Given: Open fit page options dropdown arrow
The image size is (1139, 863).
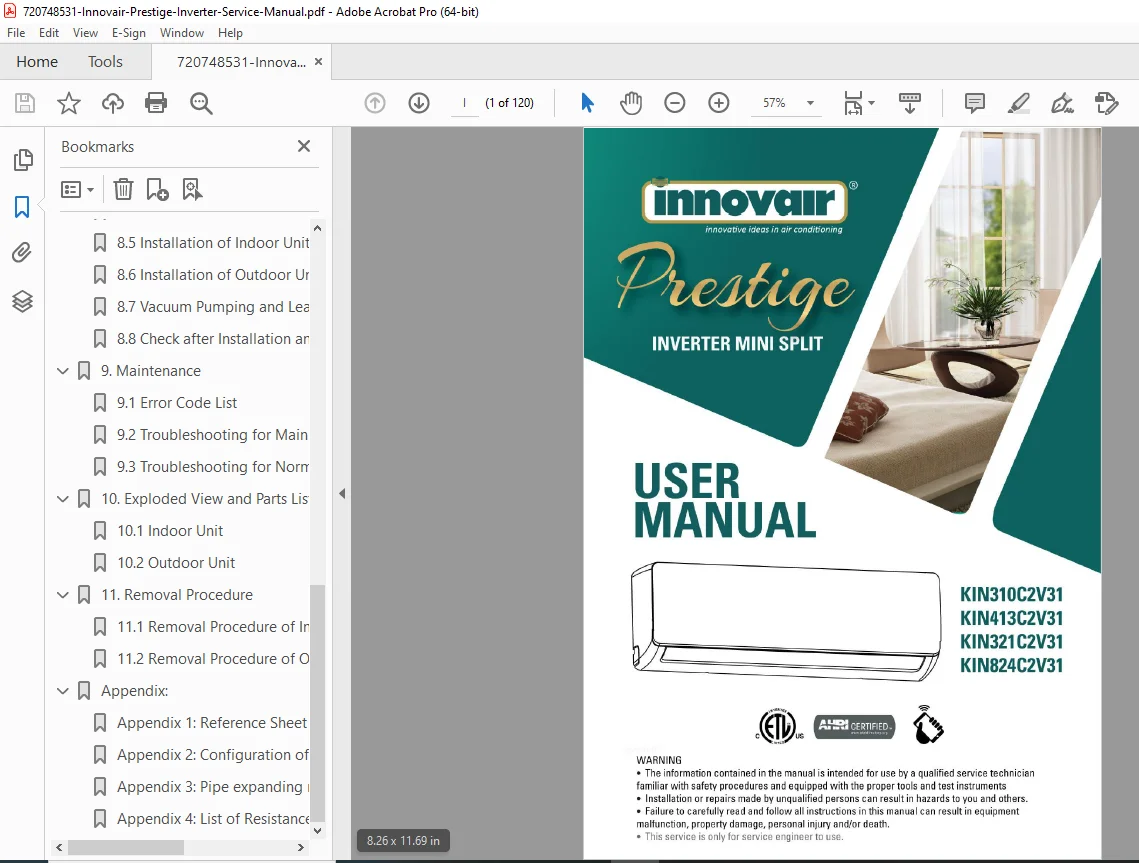Looking at the screenshot, I should coord(872,103).
